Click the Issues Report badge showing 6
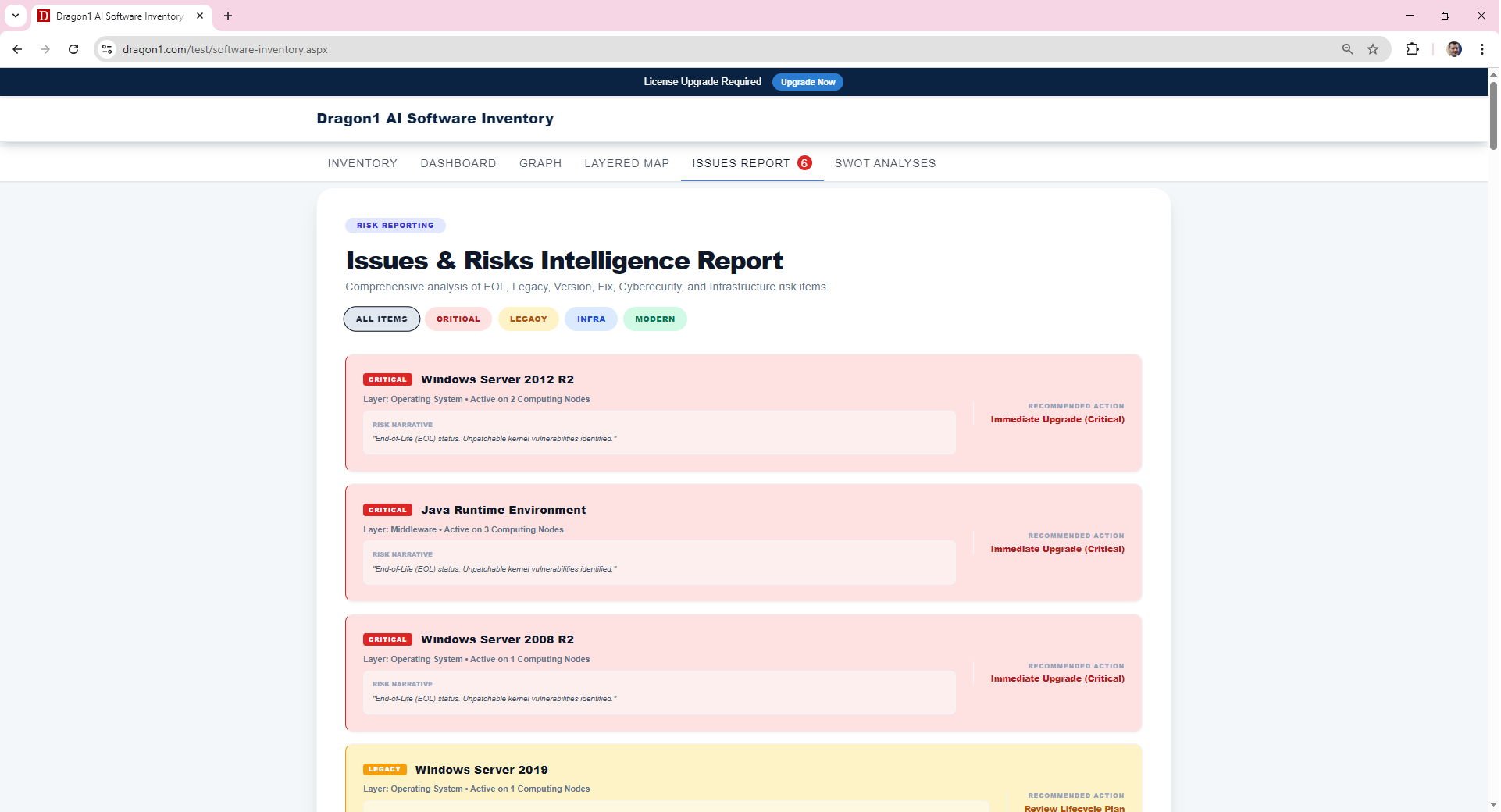The width and height of the screenshot is (1501, 812). pyautogui.click(x=804, y=163)
